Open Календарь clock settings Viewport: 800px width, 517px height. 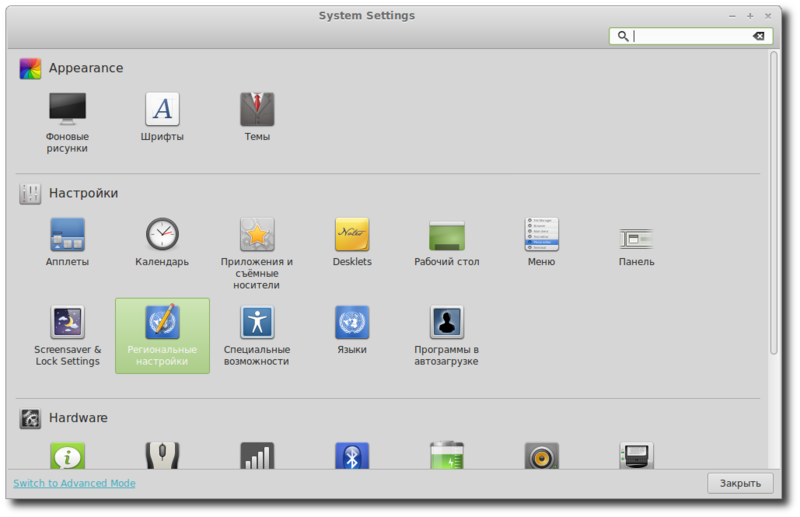tap(162, 242)
